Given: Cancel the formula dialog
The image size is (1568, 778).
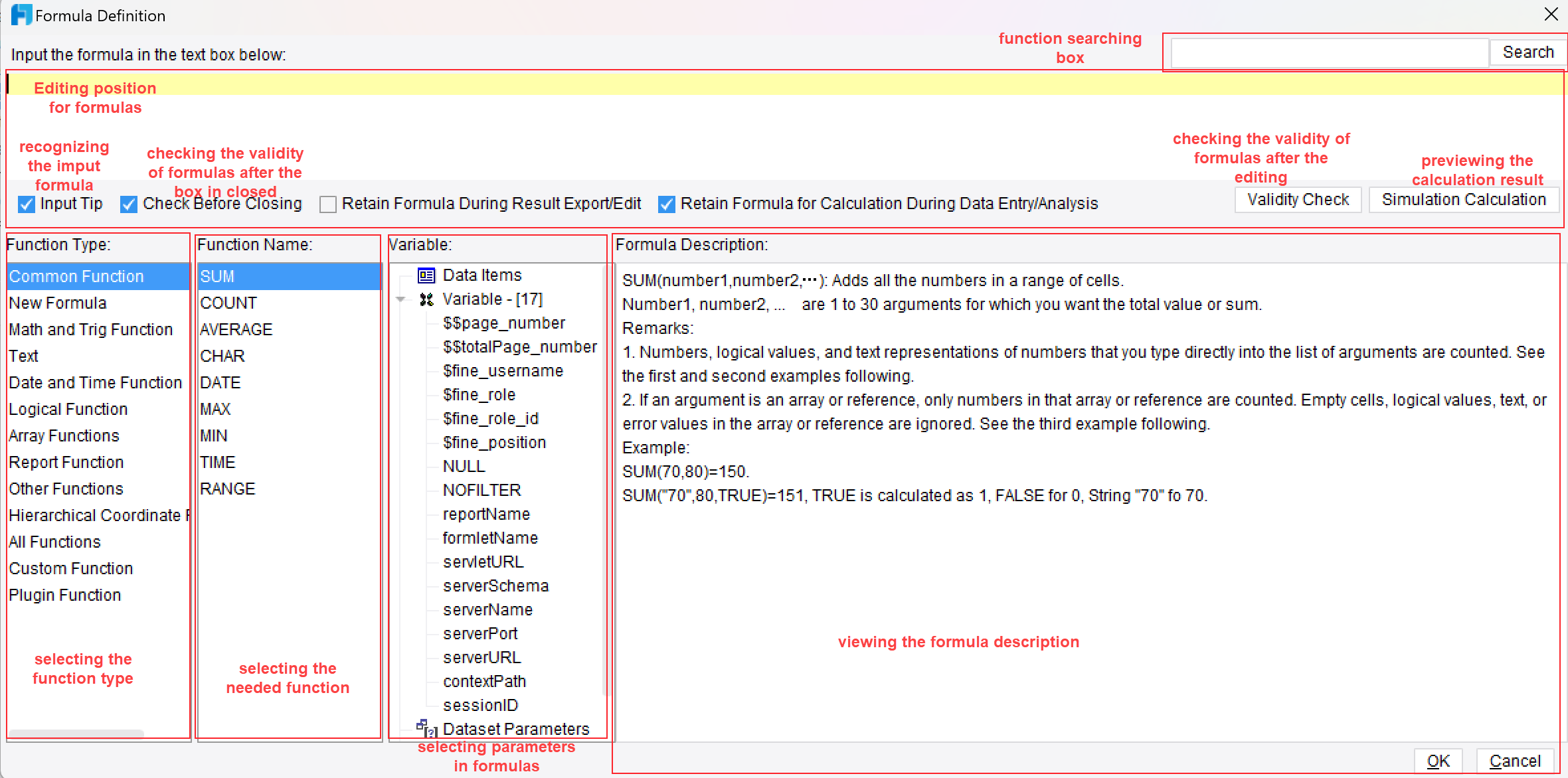Looking at the screenshot, I should 1515,761.
